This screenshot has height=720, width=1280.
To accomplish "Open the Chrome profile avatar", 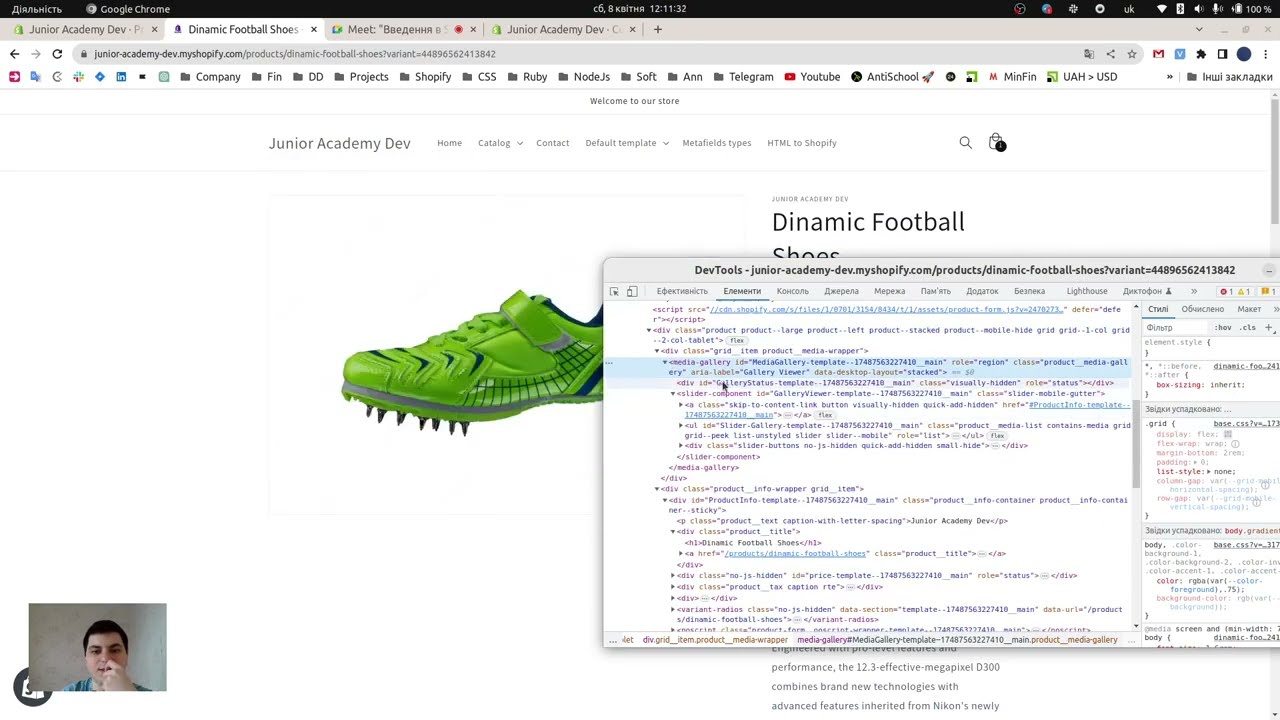I will point(1244,54).
